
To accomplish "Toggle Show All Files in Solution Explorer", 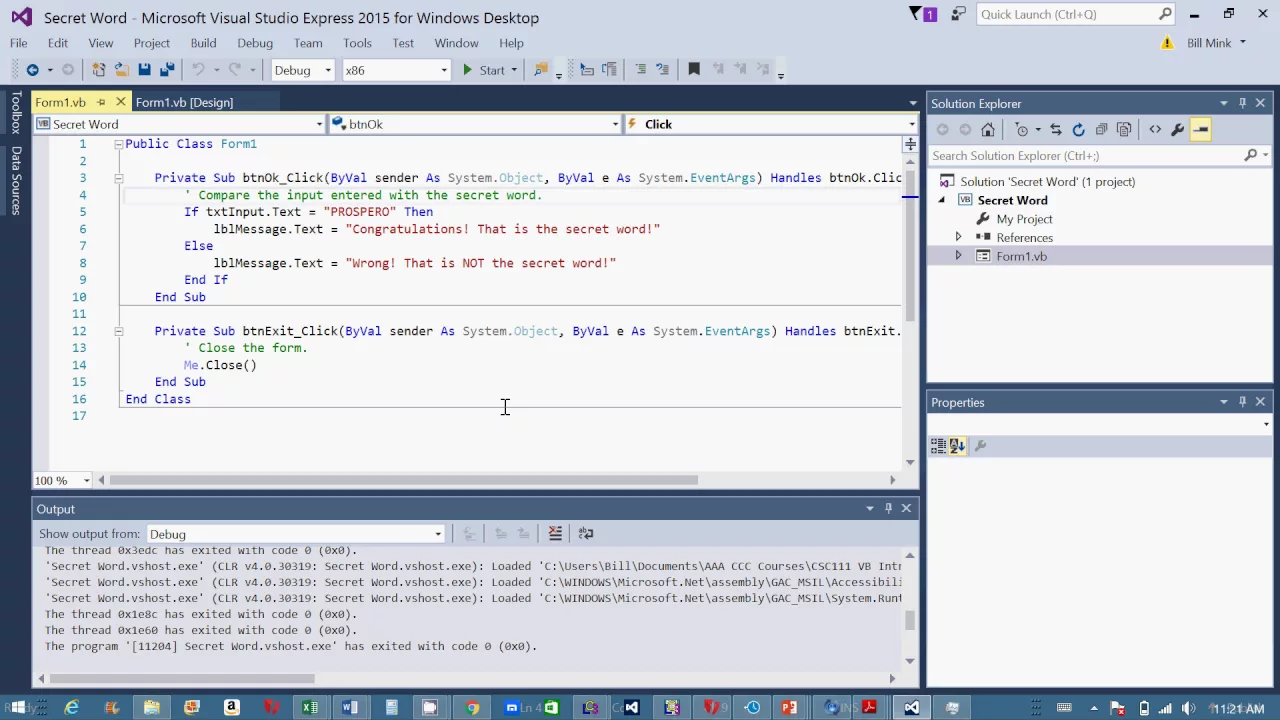I will 1124,130.
